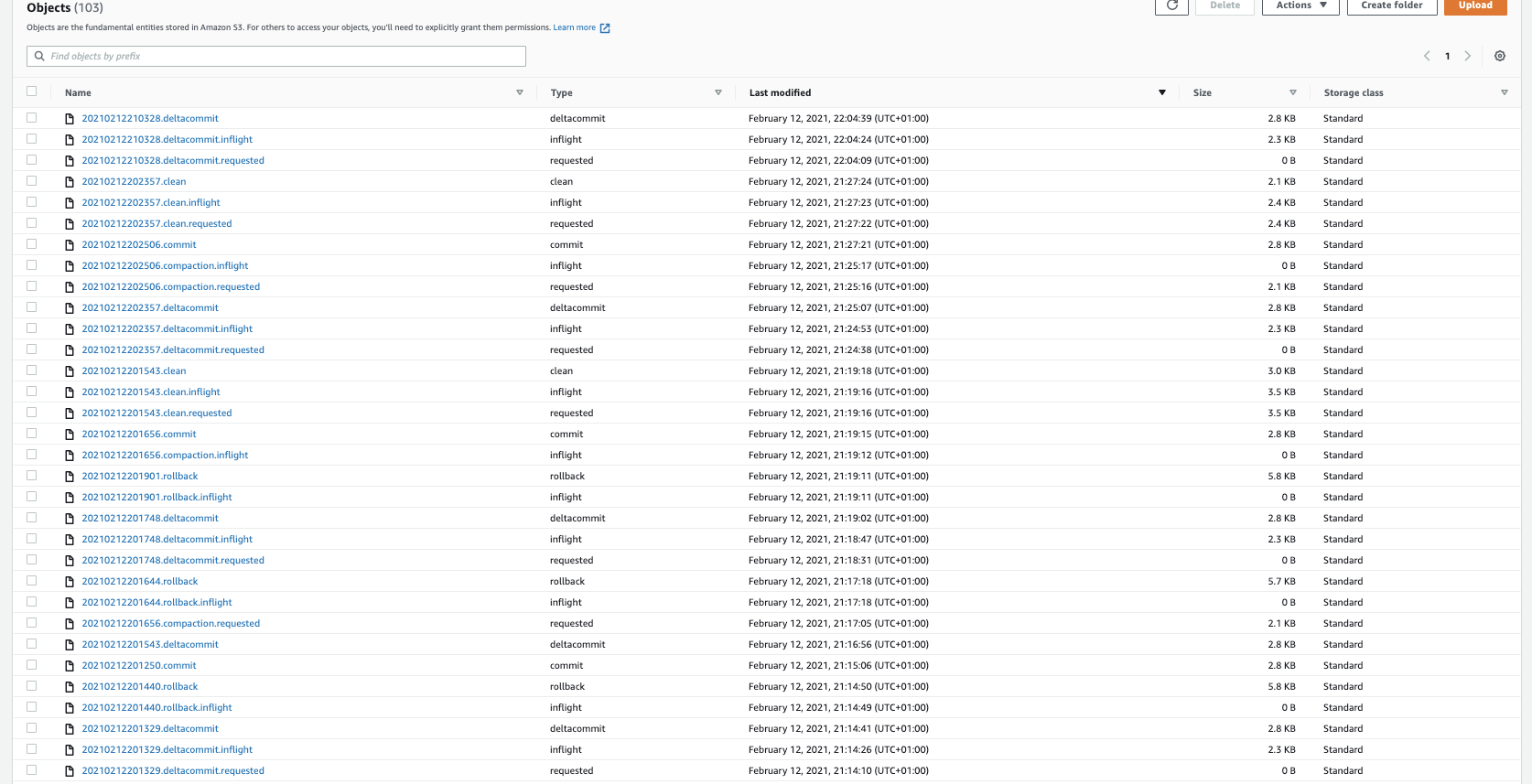The width and height of the screenshot is (1532, 784).
Task: Sort by Name column arrow
Action: 520,92
